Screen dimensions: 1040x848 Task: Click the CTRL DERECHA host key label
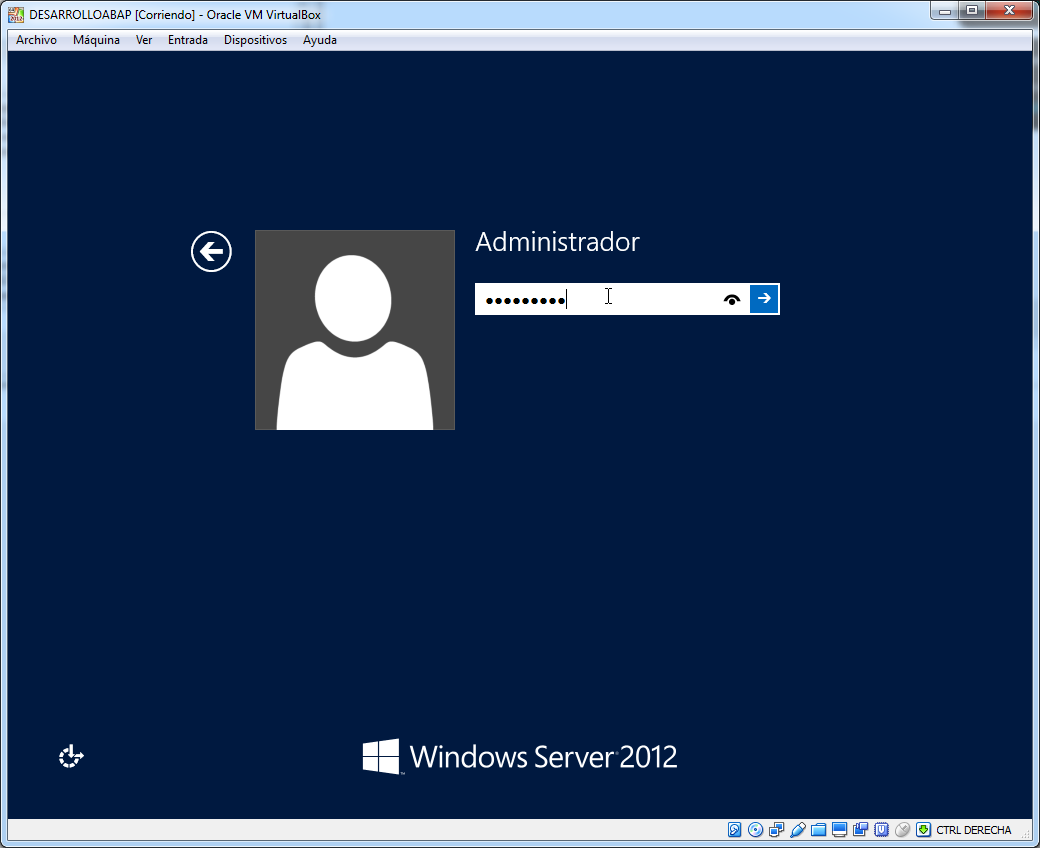coord(974,830)
